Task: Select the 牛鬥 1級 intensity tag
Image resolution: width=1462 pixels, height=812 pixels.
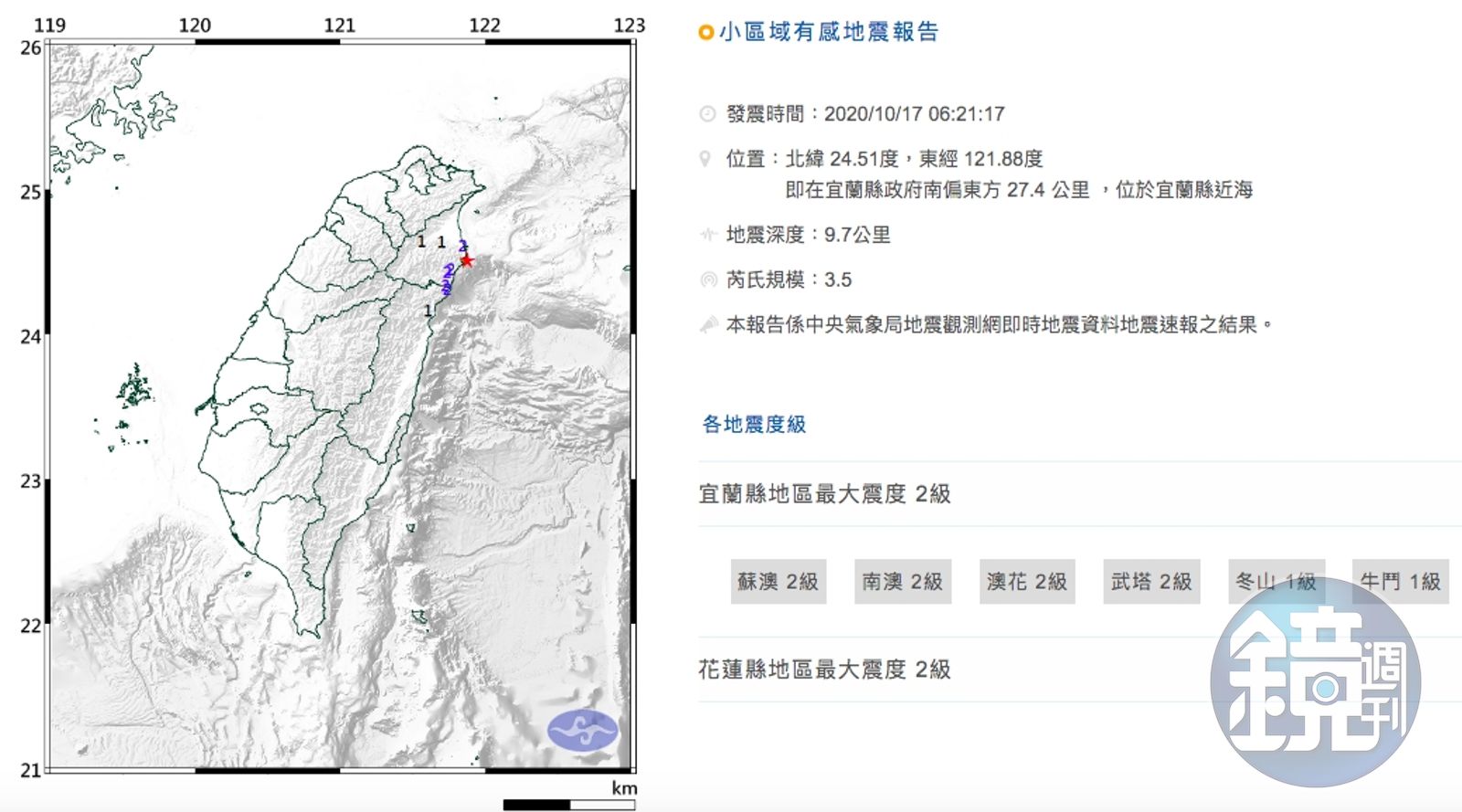Action: pyautogui.click(x=1399, y=581)
